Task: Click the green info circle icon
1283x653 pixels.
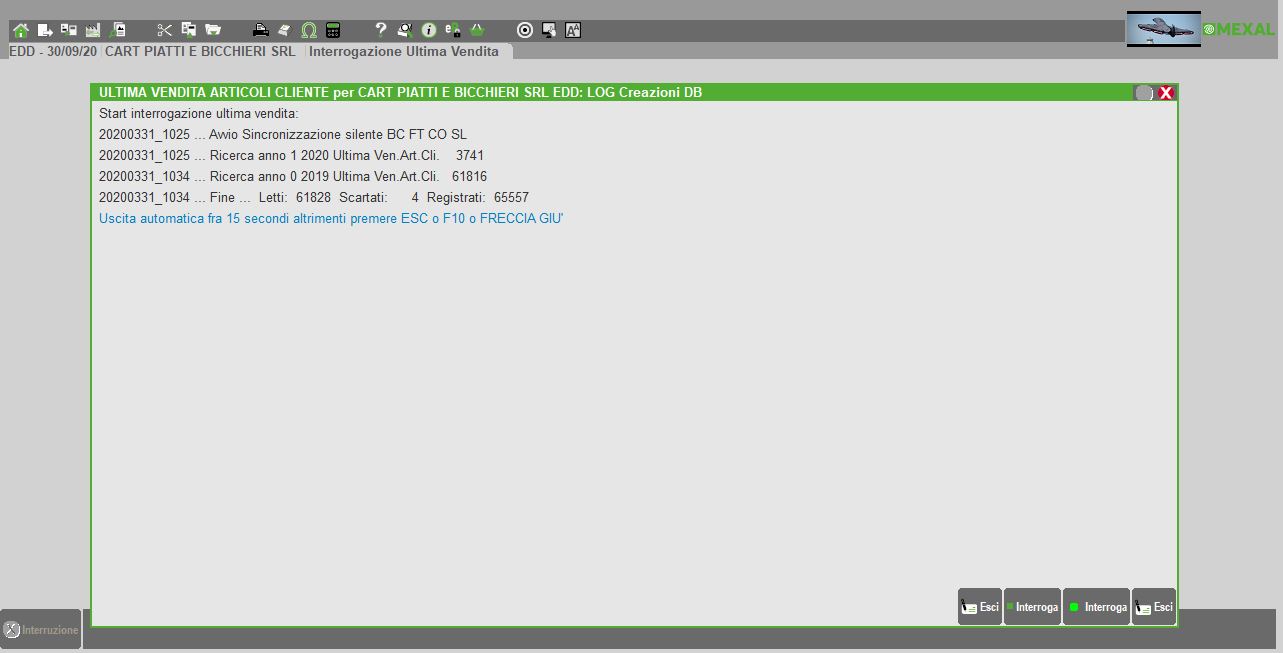Action: coord(429,30)
